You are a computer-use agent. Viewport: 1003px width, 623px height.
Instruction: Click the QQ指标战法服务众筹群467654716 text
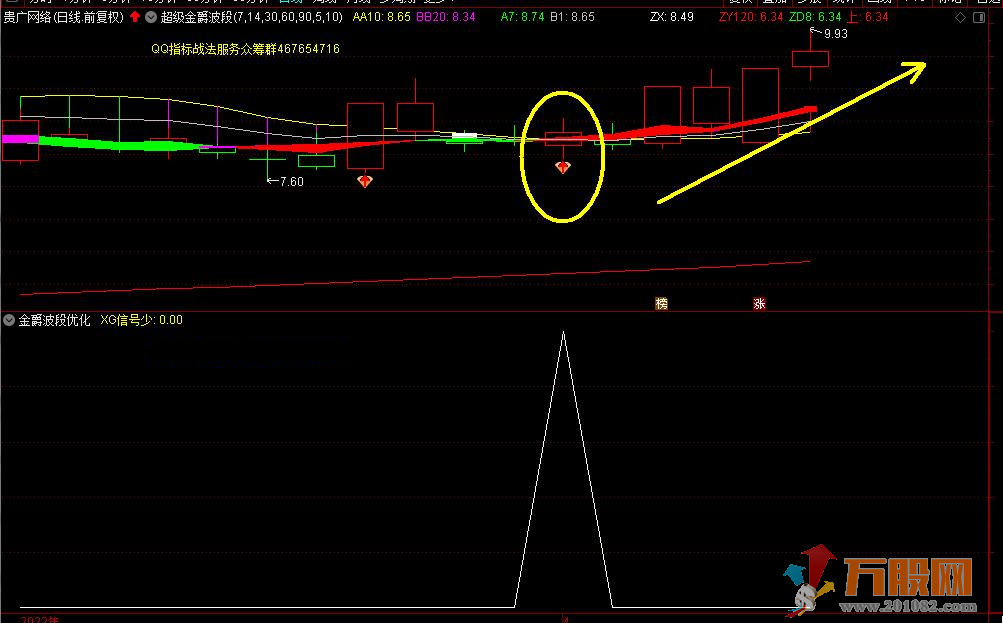246,49
